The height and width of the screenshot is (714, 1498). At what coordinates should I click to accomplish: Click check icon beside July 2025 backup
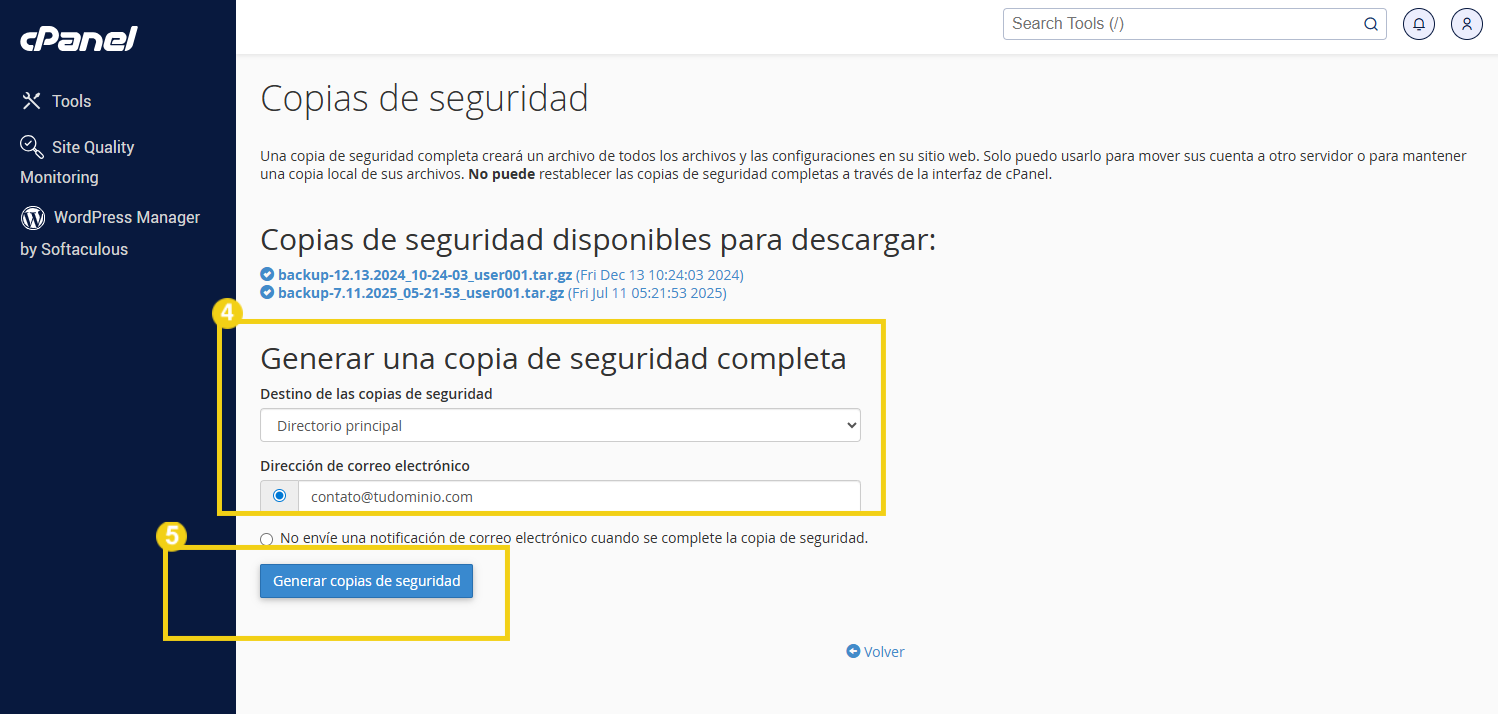(x=267, y=293)
